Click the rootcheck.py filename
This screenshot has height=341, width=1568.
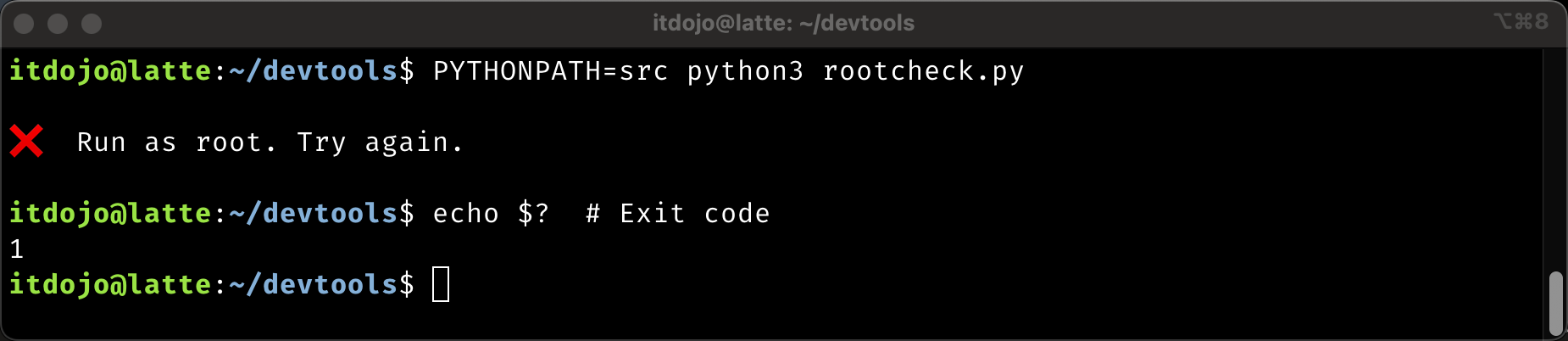pyautogui.click(x=923, y=71)
